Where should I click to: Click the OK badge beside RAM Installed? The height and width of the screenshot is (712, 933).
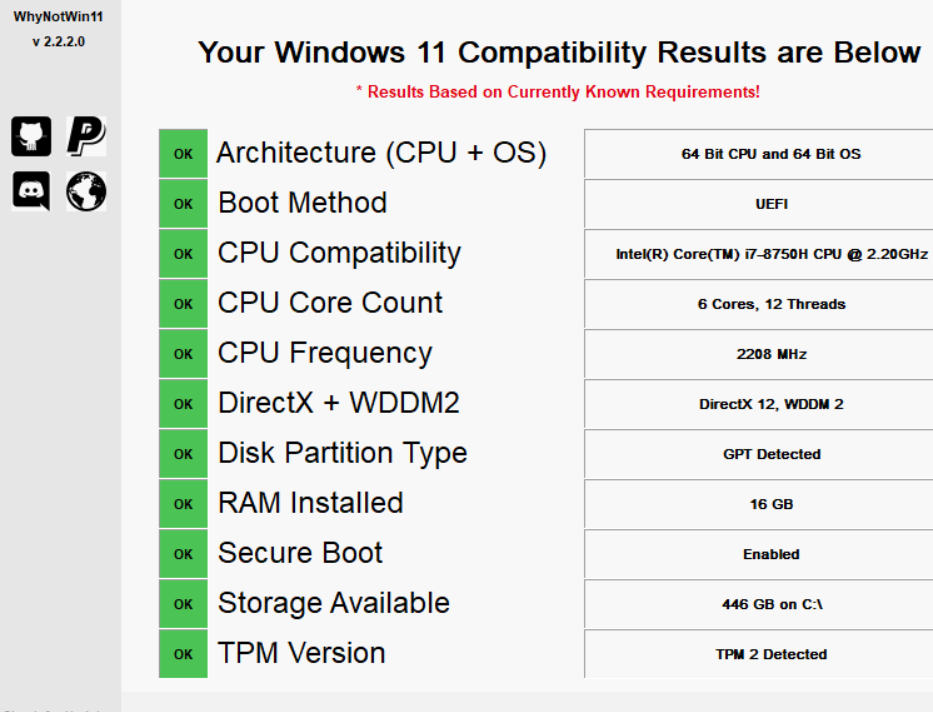coord(183,504)
